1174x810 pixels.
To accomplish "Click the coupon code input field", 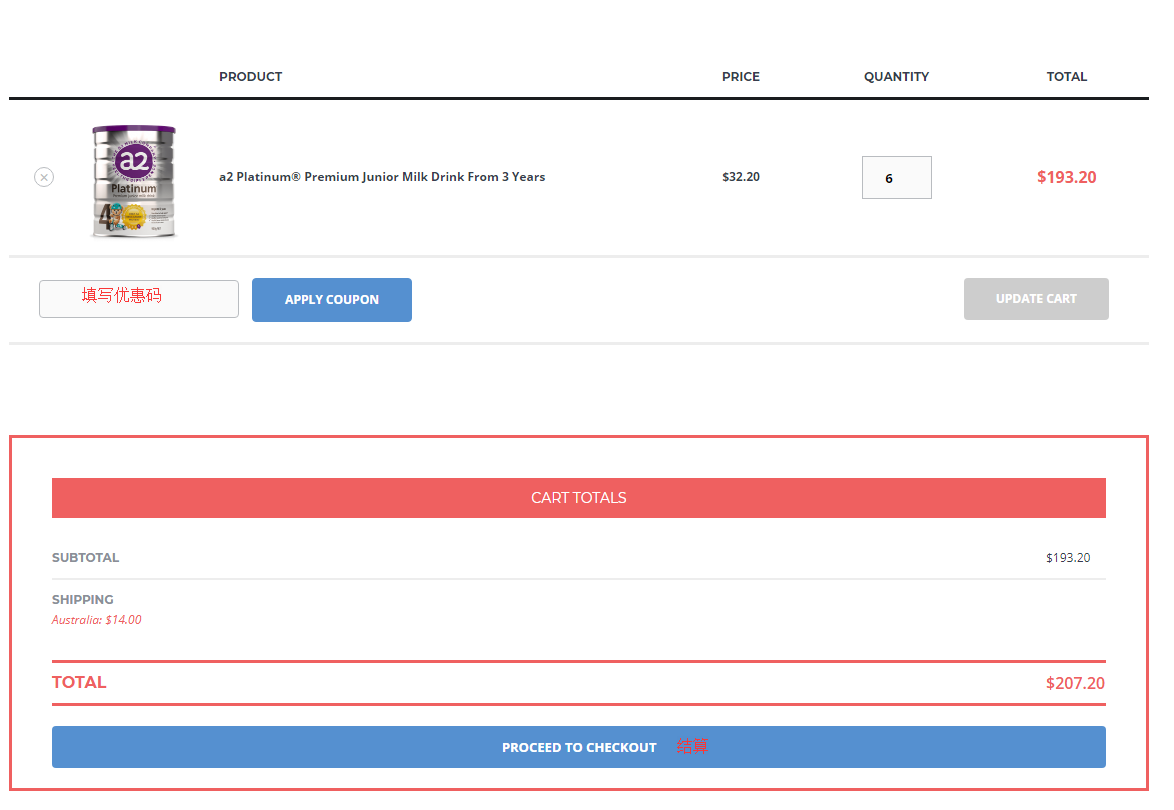I will 139,299.
